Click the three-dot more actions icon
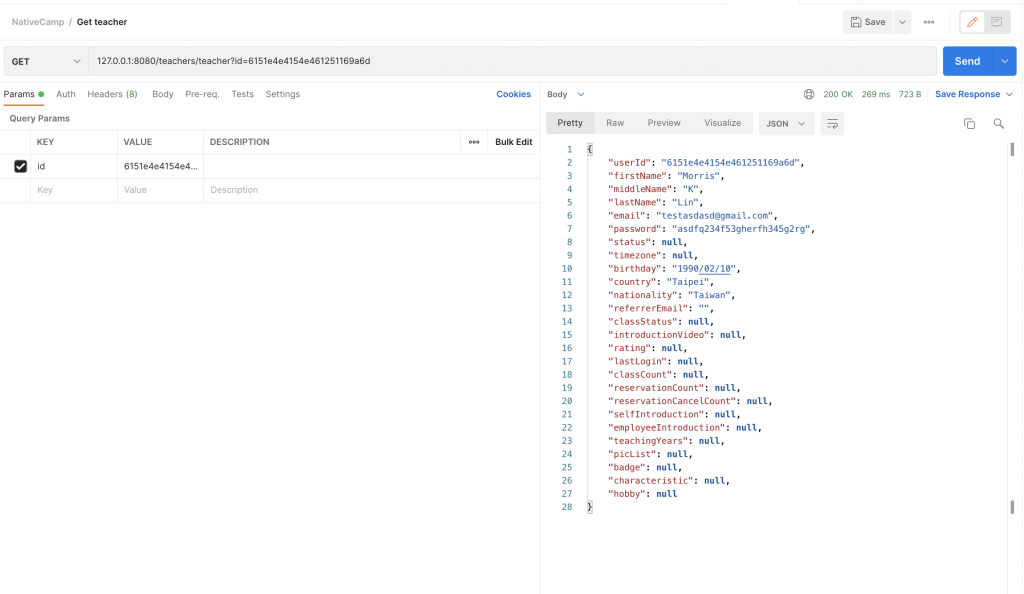 (x=929, y=22)
